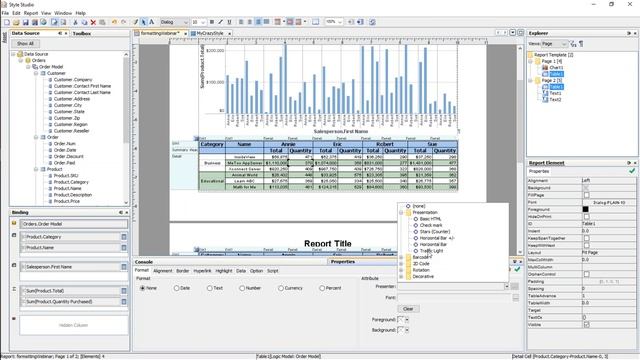Screen dimensions: 640x360
Task: Click the refresh toolbar icon after zoom
Action: (x=372, y=22)
